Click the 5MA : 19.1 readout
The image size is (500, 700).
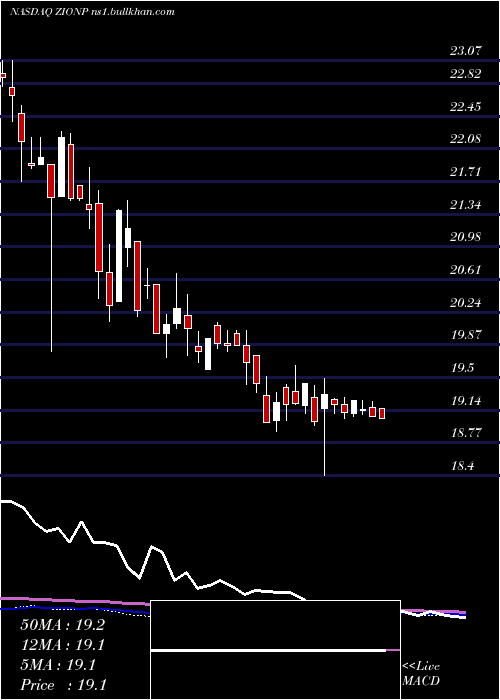click(x=58, y=665)
